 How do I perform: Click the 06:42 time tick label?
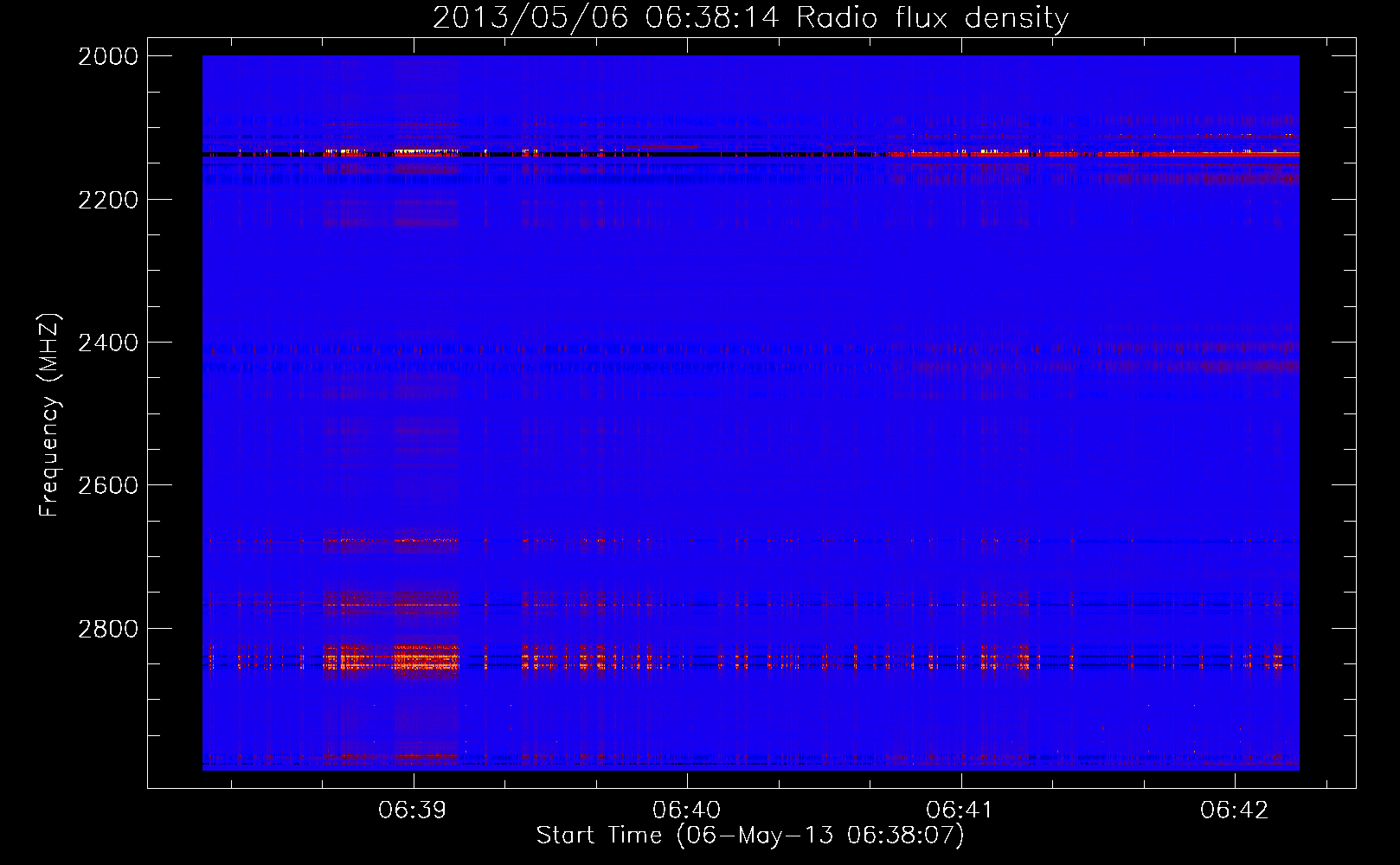pyautogui.click(x=1235, y=810)
